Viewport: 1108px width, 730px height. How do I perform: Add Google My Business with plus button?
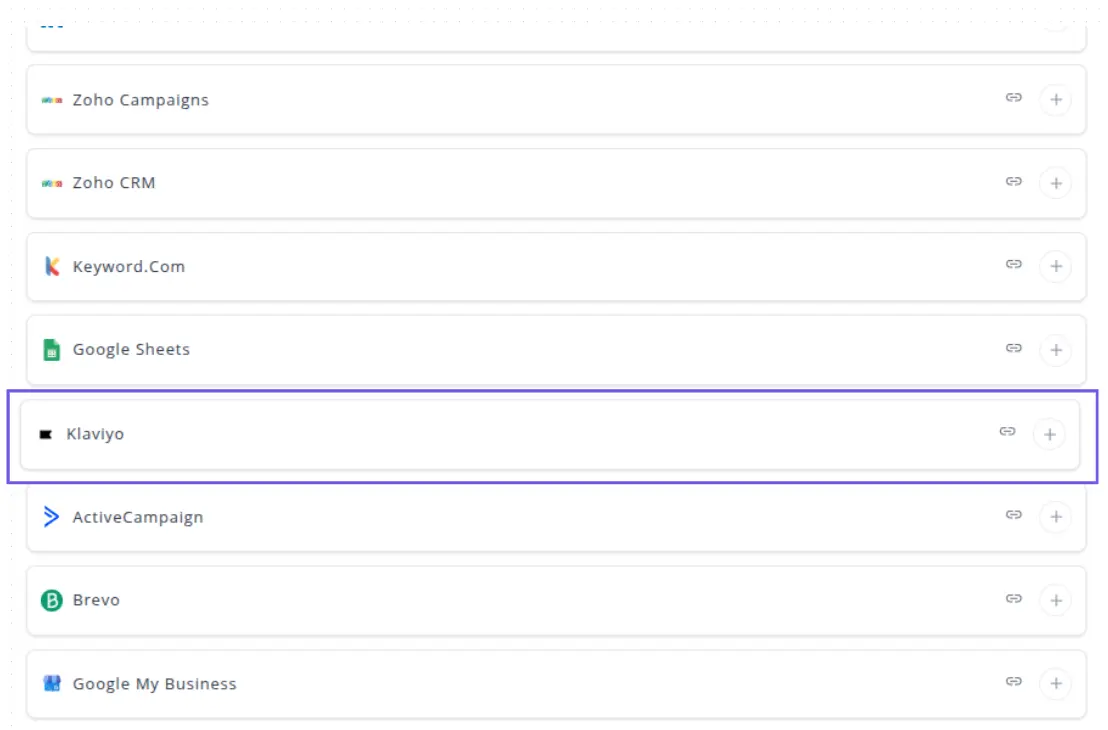pos(1055,684)
